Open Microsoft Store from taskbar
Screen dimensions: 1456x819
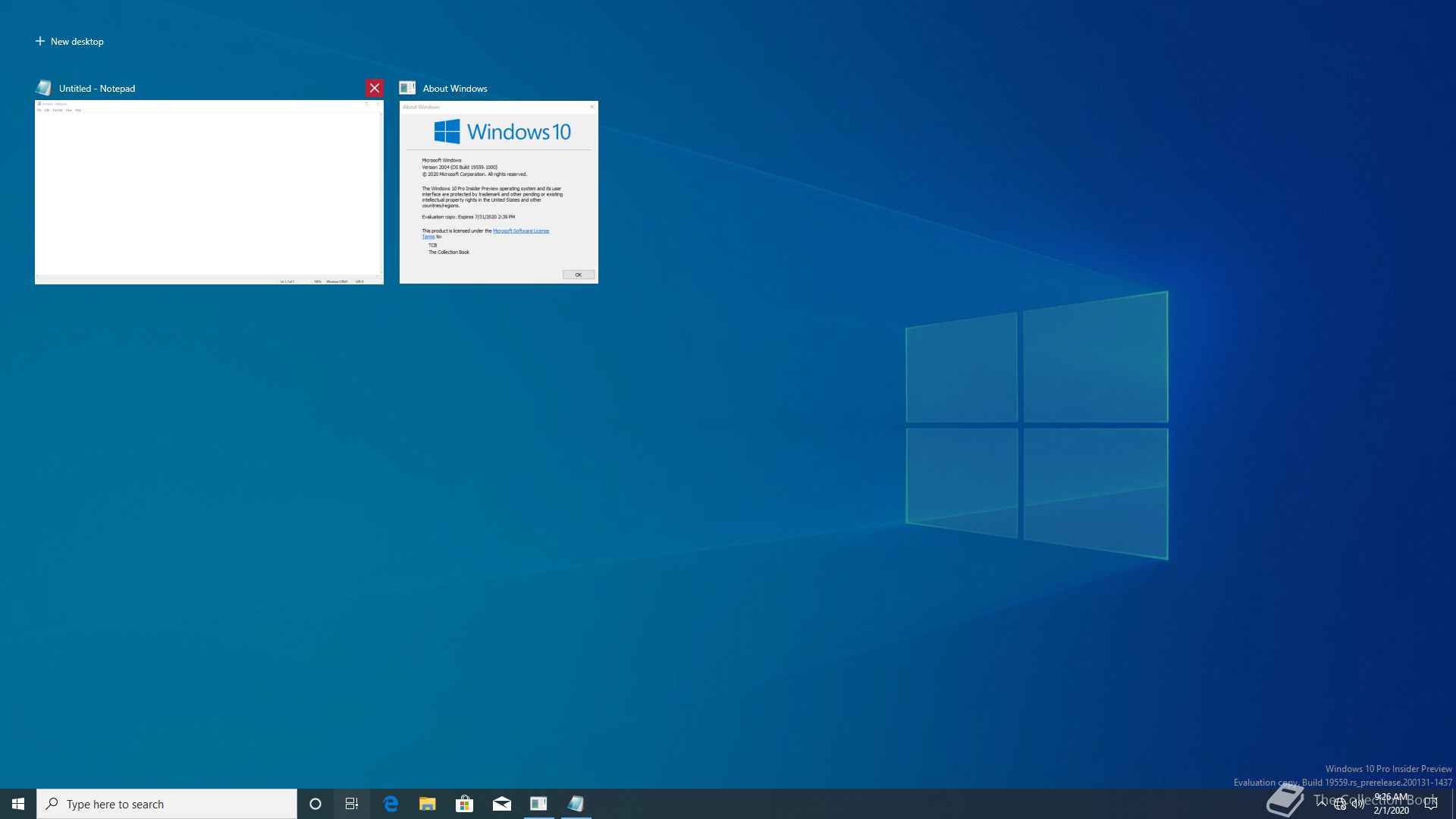point(465,804)
